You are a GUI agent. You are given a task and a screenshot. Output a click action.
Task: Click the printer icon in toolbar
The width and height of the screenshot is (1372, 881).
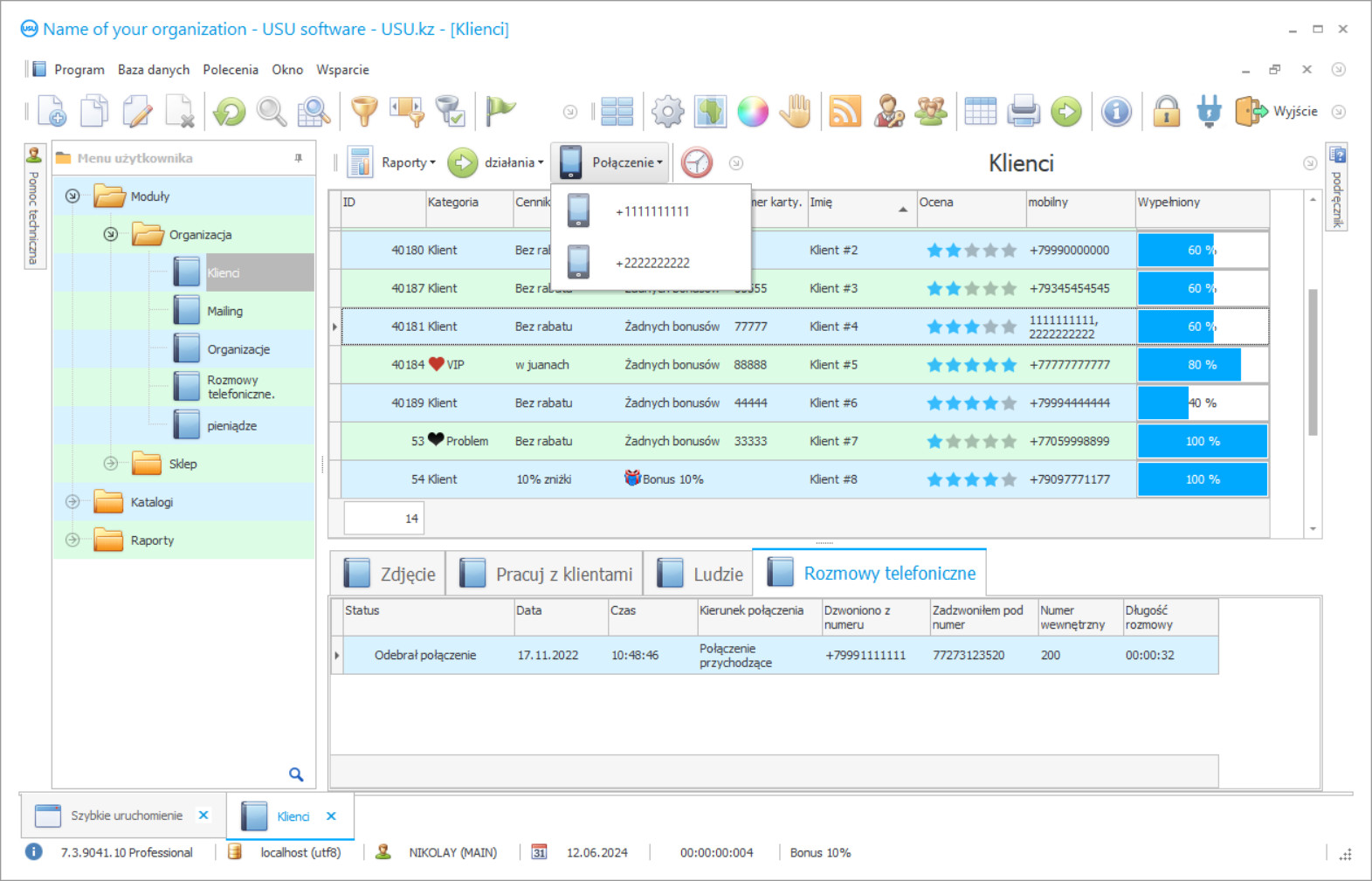click(1023, 112)
